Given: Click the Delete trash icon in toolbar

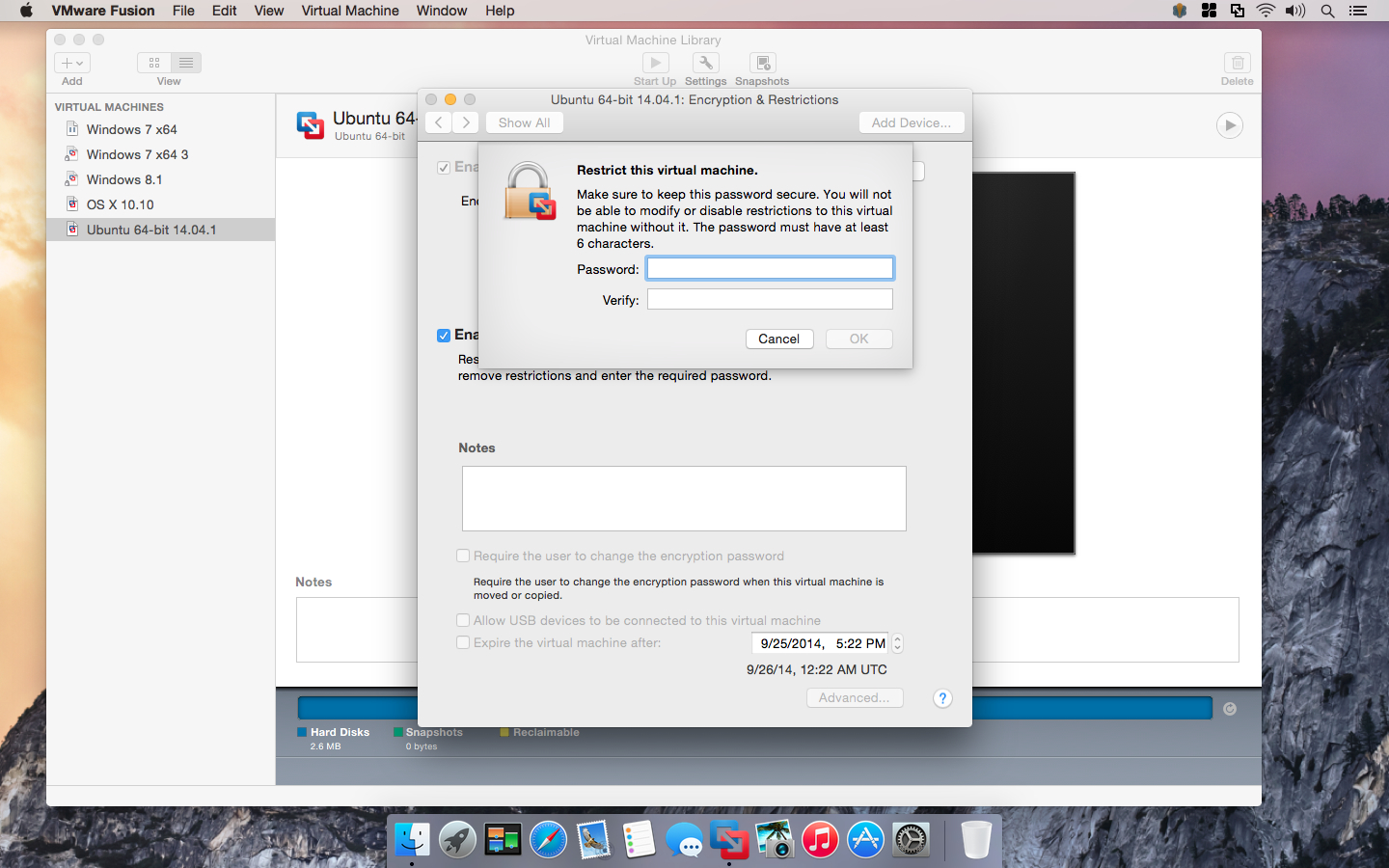Looking at the screenshot, I should (x=1237, y=64).
